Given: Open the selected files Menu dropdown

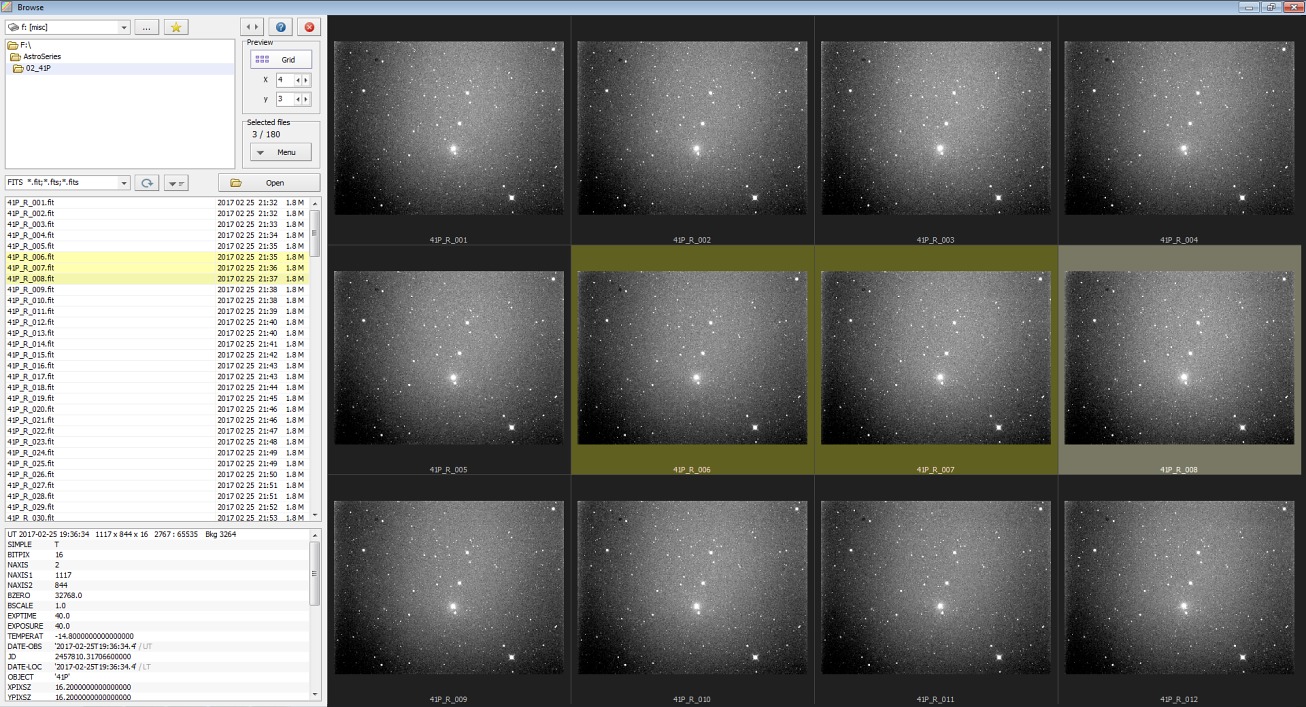Looking at the screenshot, I should coord(281,152).
